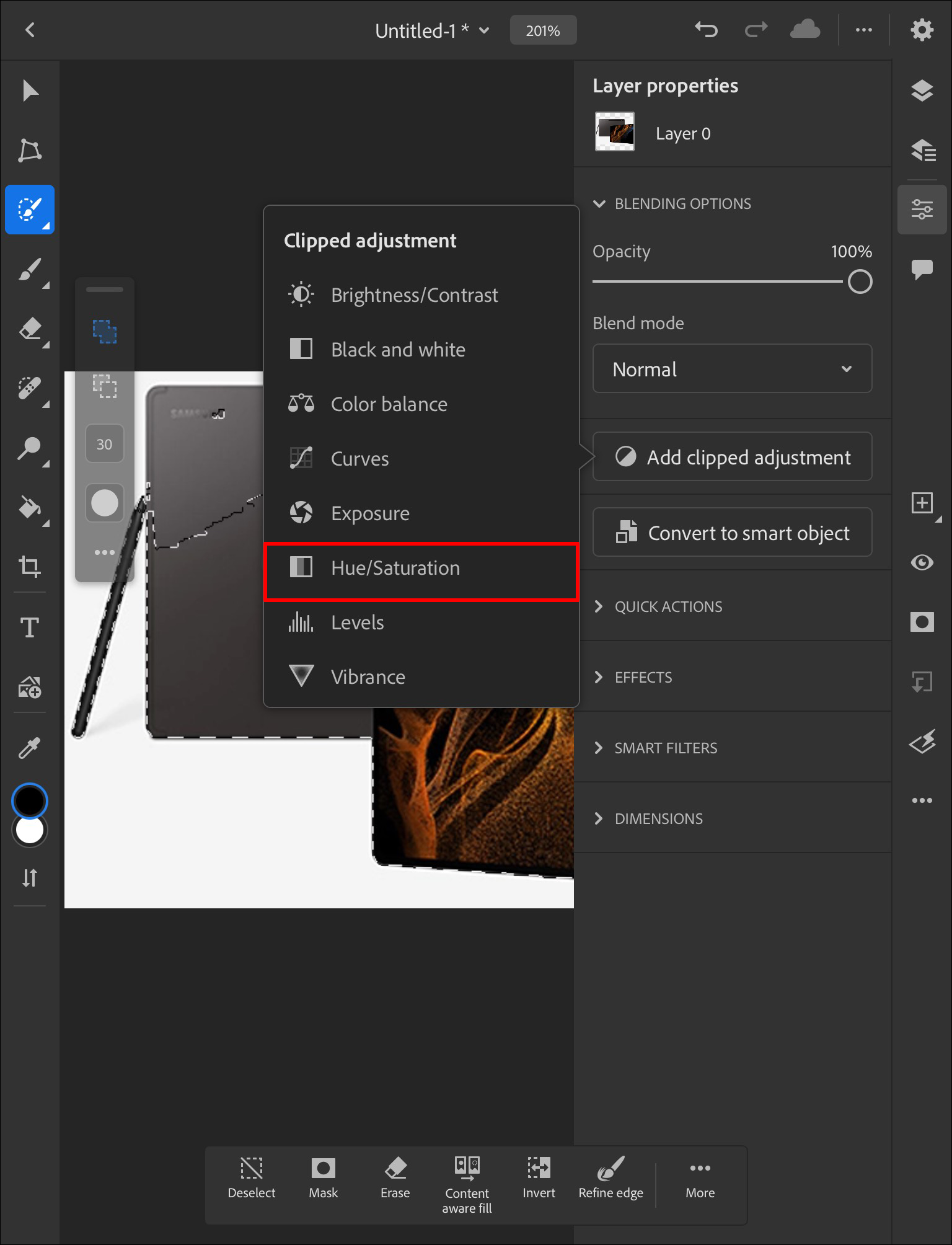Click Mask in the selection bar

324,1178
